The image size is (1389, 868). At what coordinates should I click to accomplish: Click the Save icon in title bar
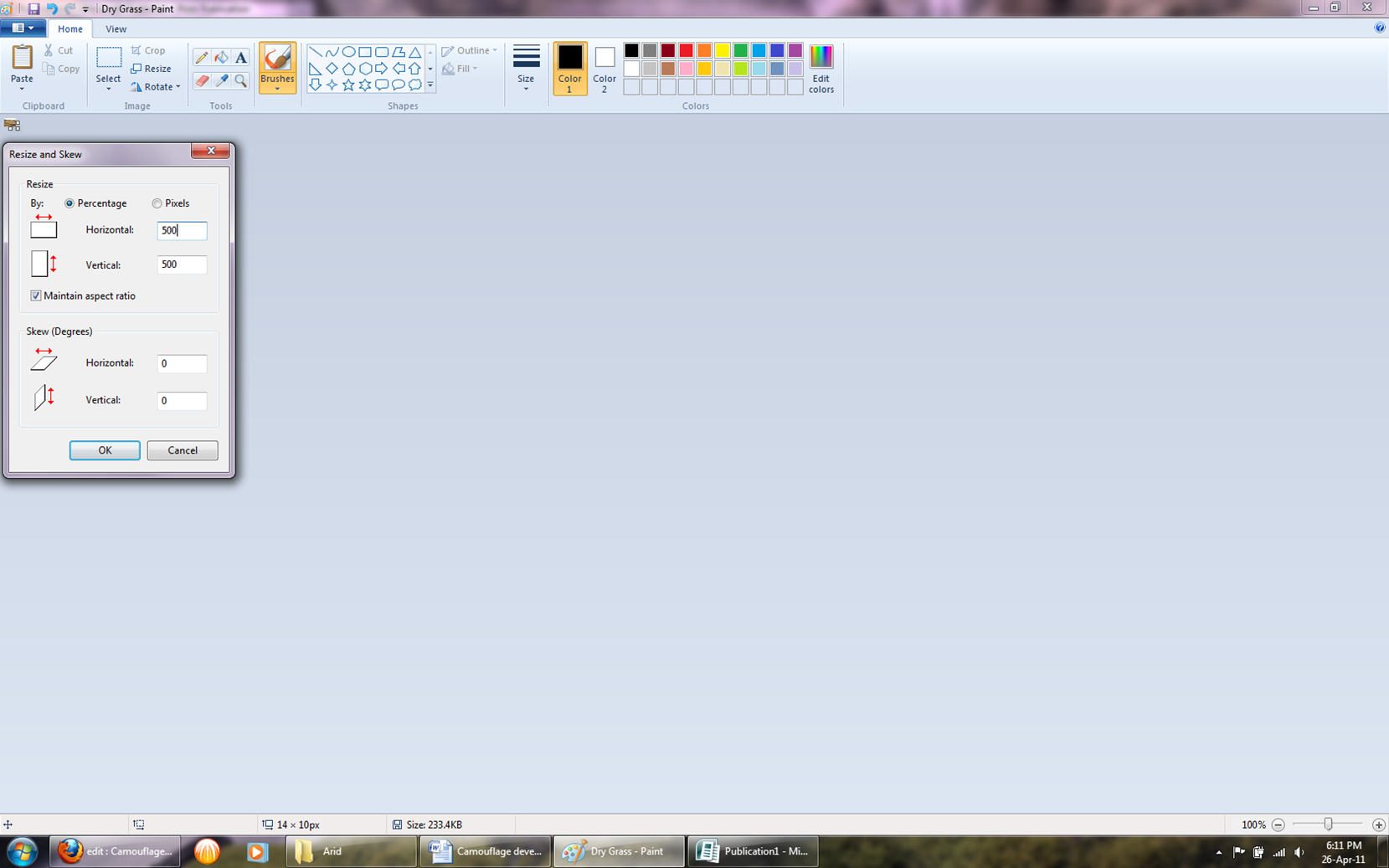(x=33, y=8)
